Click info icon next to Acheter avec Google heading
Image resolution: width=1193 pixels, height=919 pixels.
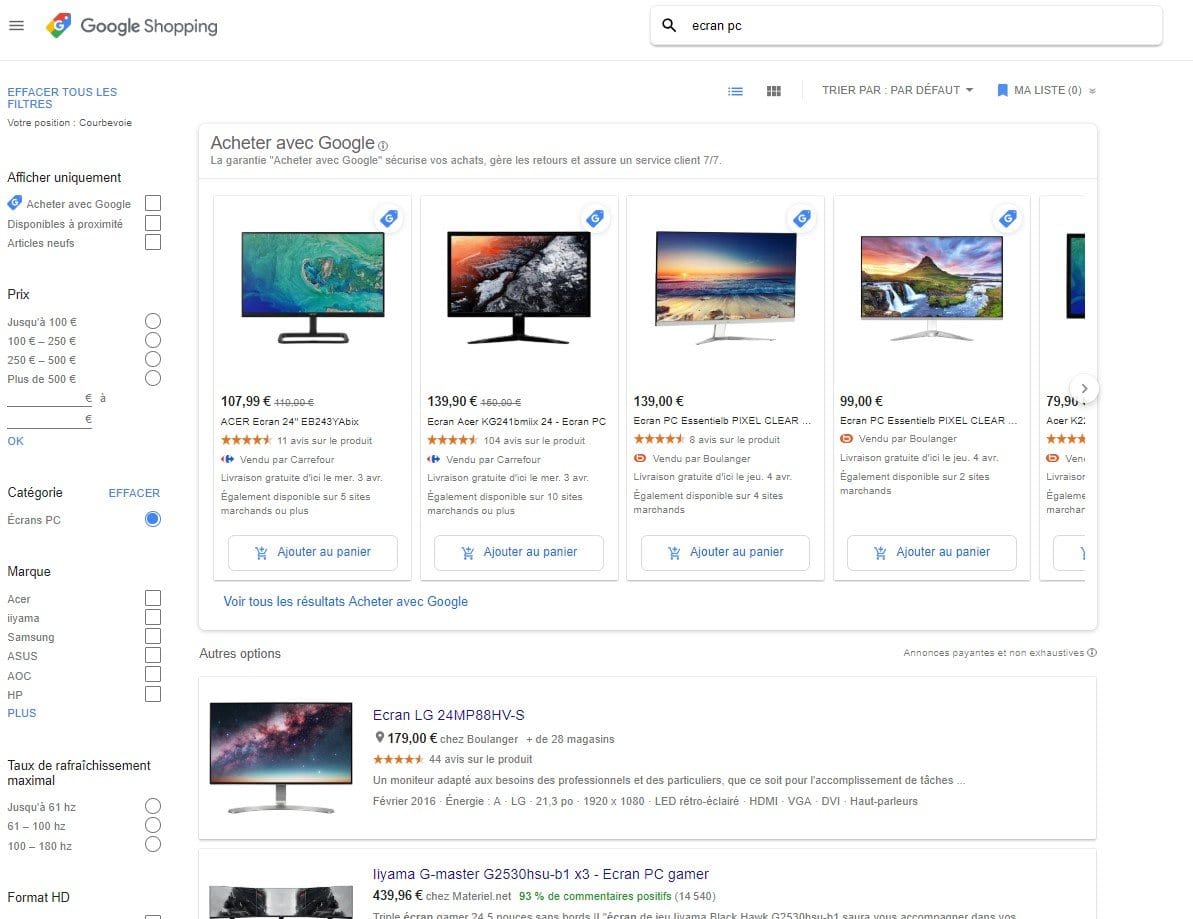383,145
